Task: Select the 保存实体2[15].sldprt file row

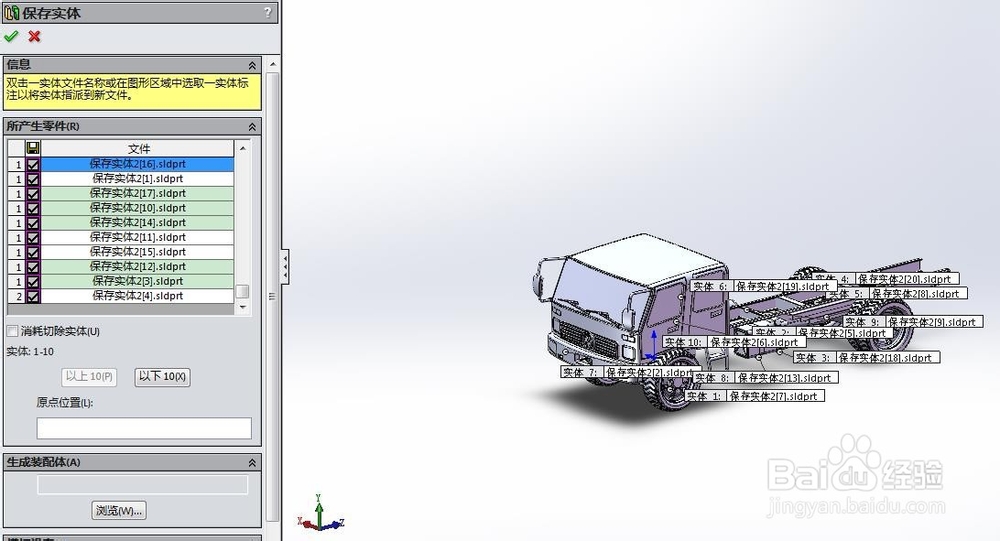Action: (137, 252)
